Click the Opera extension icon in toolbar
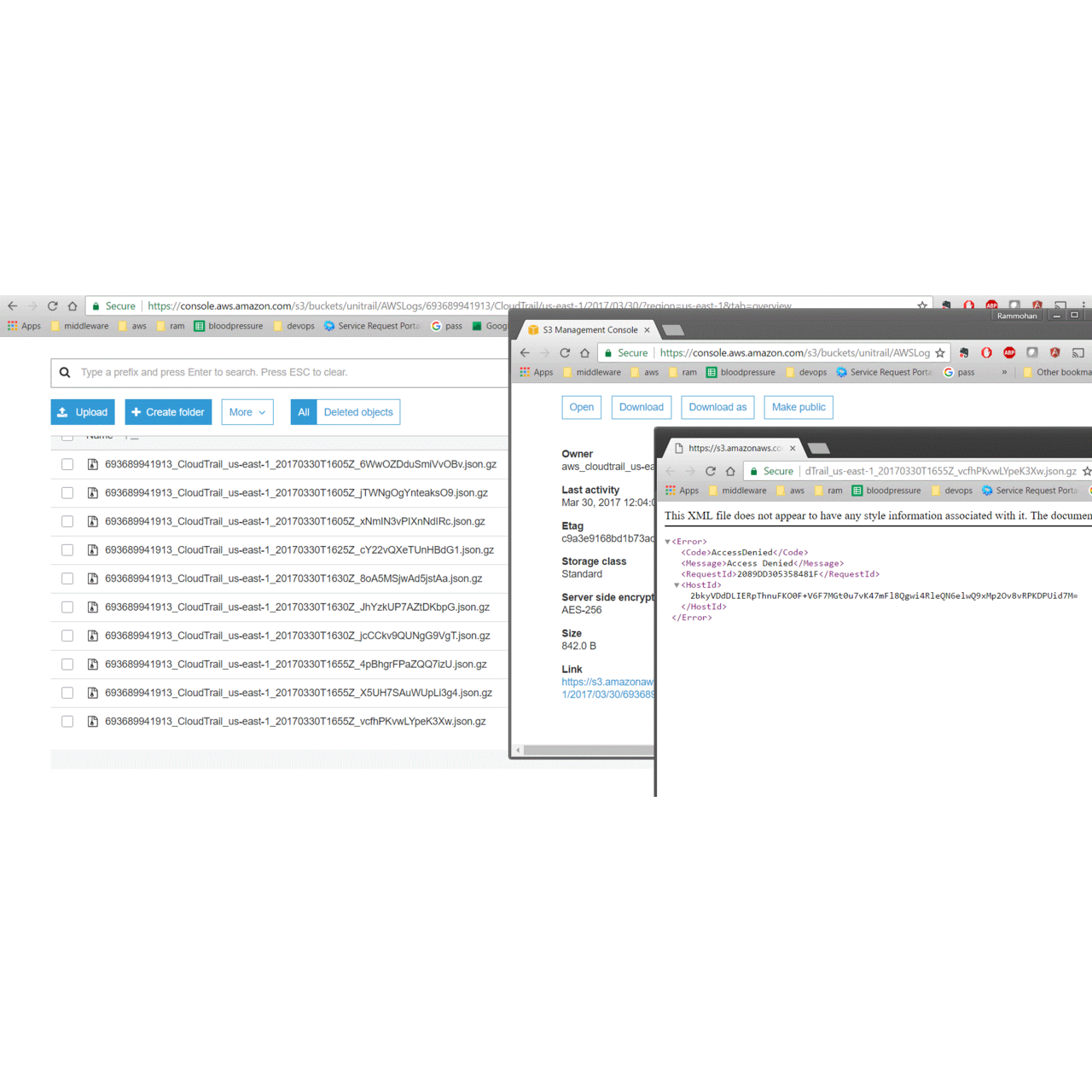 [986, 353]
